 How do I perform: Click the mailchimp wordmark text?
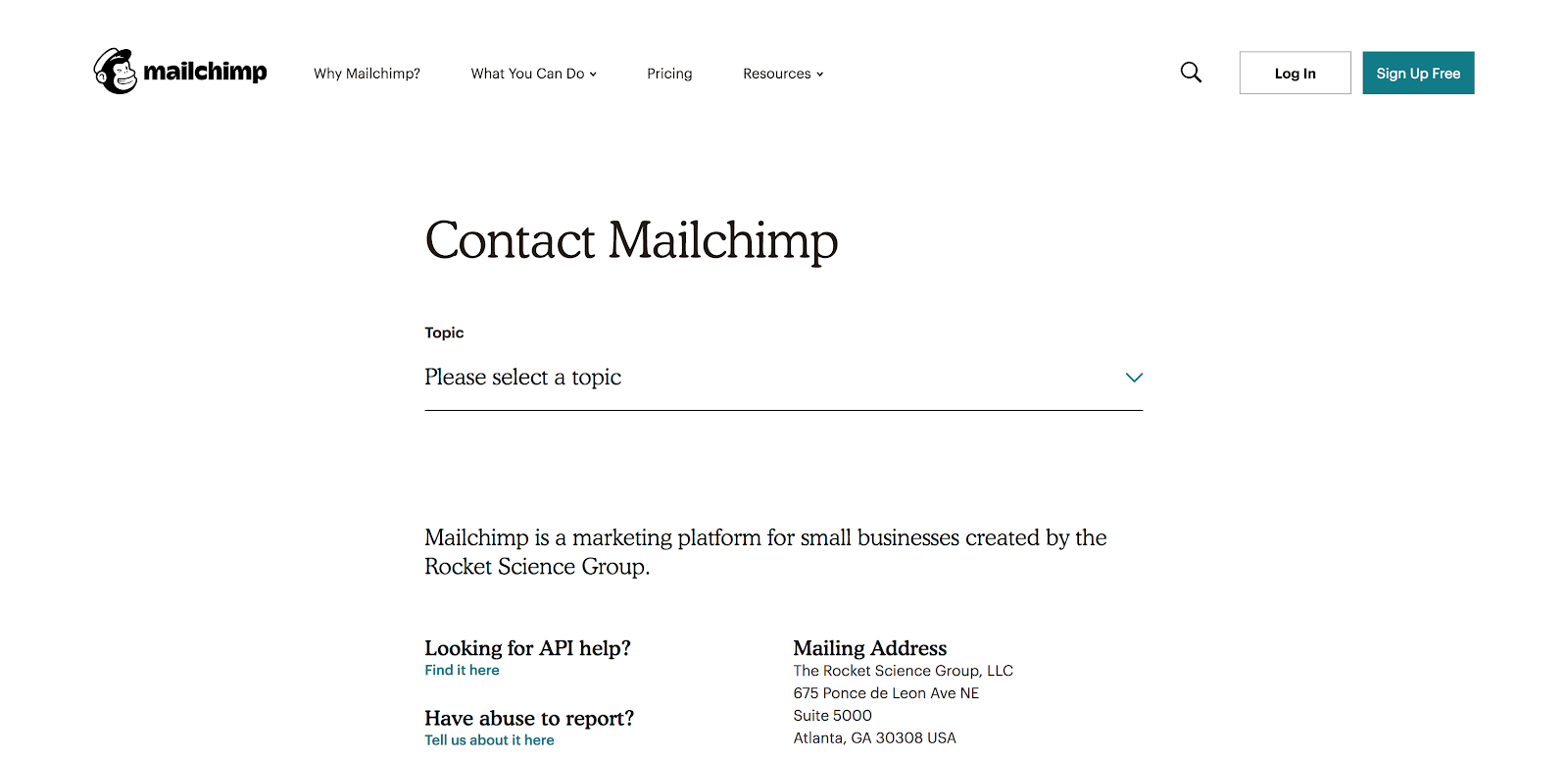point(205,72)
